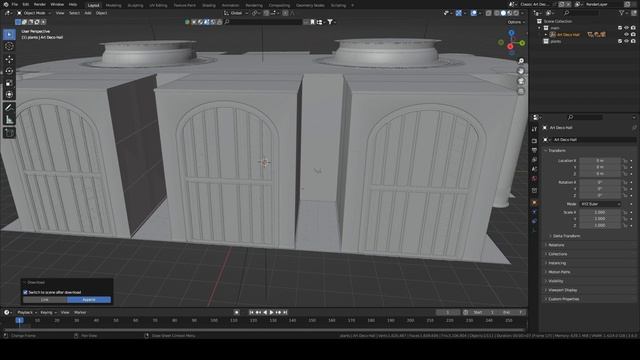
Task: Switch to solid viewport shading mode
Action: (x=503, y=13)
